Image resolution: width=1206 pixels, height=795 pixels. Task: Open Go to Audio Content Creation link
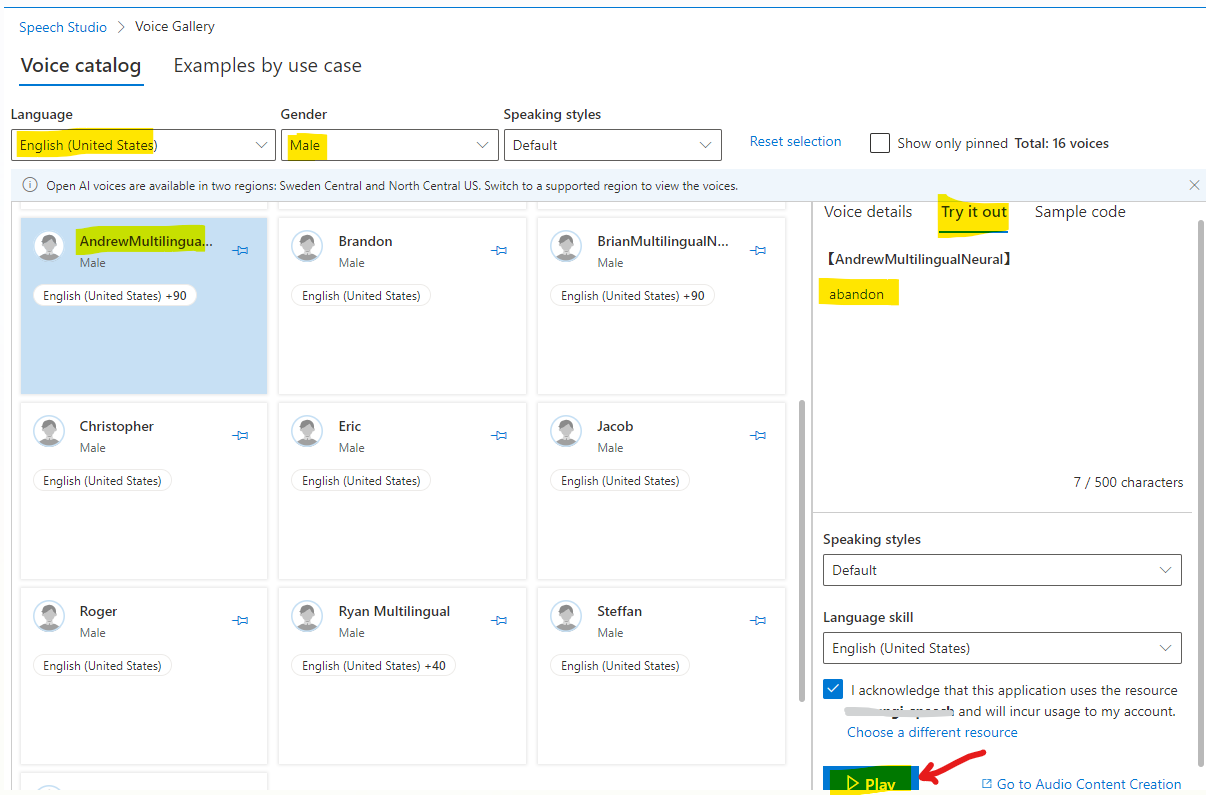(x=1081, y=784)
